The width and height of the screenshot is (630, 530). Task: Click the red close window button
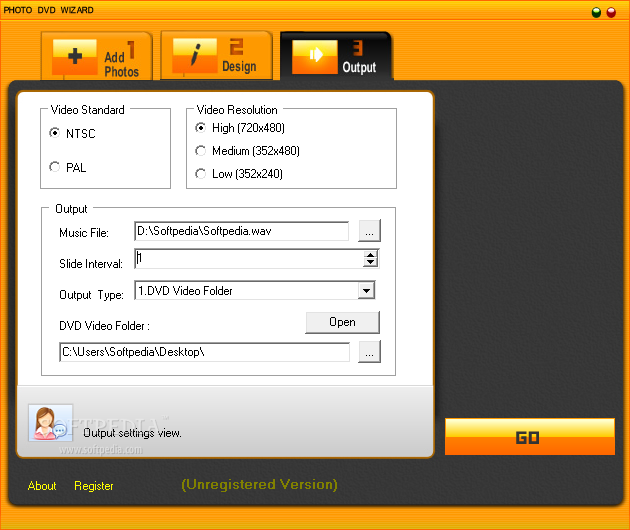(611, 12)
